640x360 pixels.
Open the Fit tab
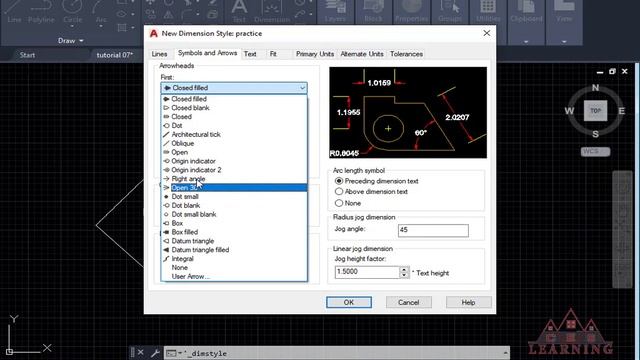click(x=273, y=54)
